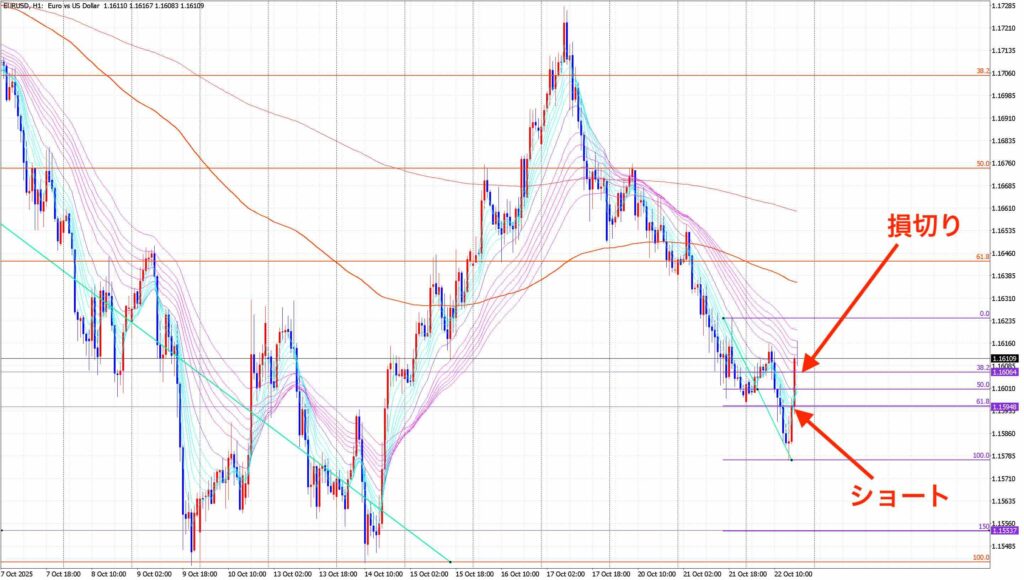The height and width of the screenshot is (580, 1024).
Task: Select the purple 100.0 Fibonacci level label
Action: 980,455
